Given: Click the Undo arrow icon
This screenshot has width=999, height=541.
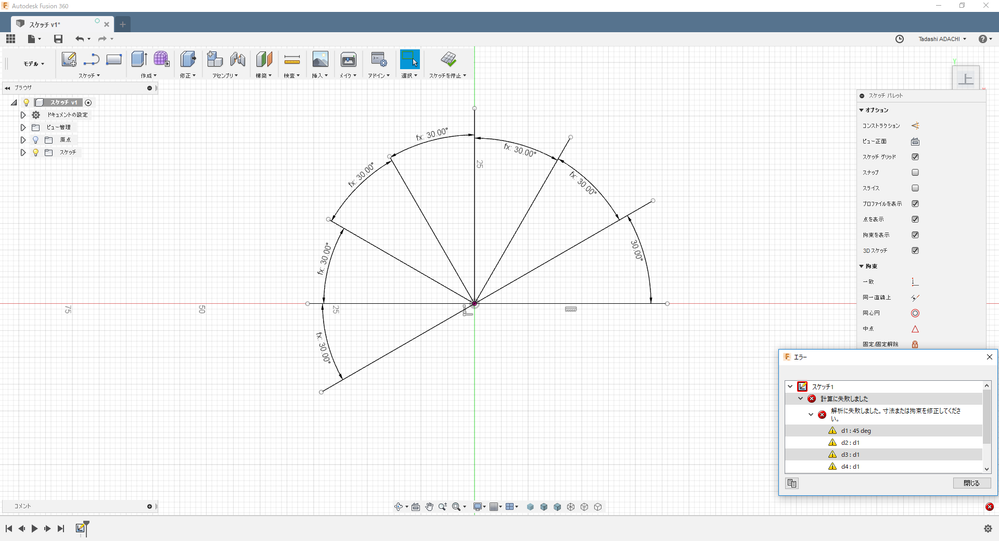Looking at the screenshot, I should [x=79, y=39].
